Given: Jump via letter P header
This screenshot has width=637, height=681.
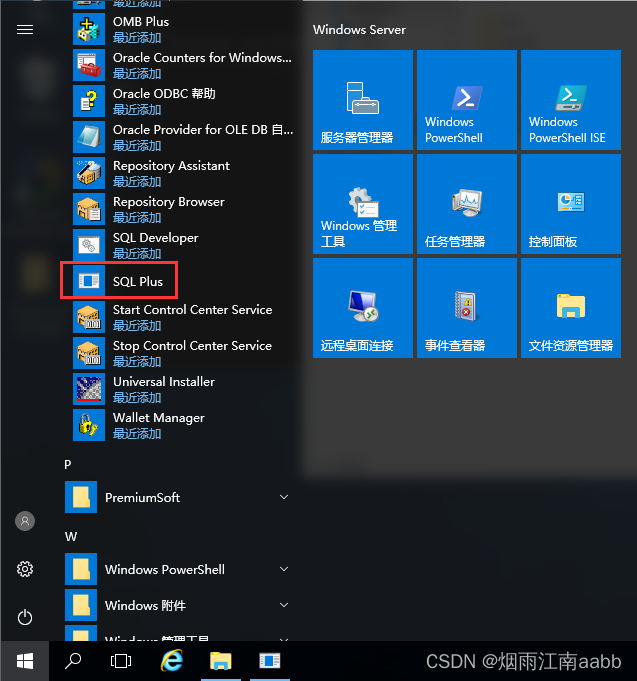Looking at the screenshot, I should click(x=68, y=464).
